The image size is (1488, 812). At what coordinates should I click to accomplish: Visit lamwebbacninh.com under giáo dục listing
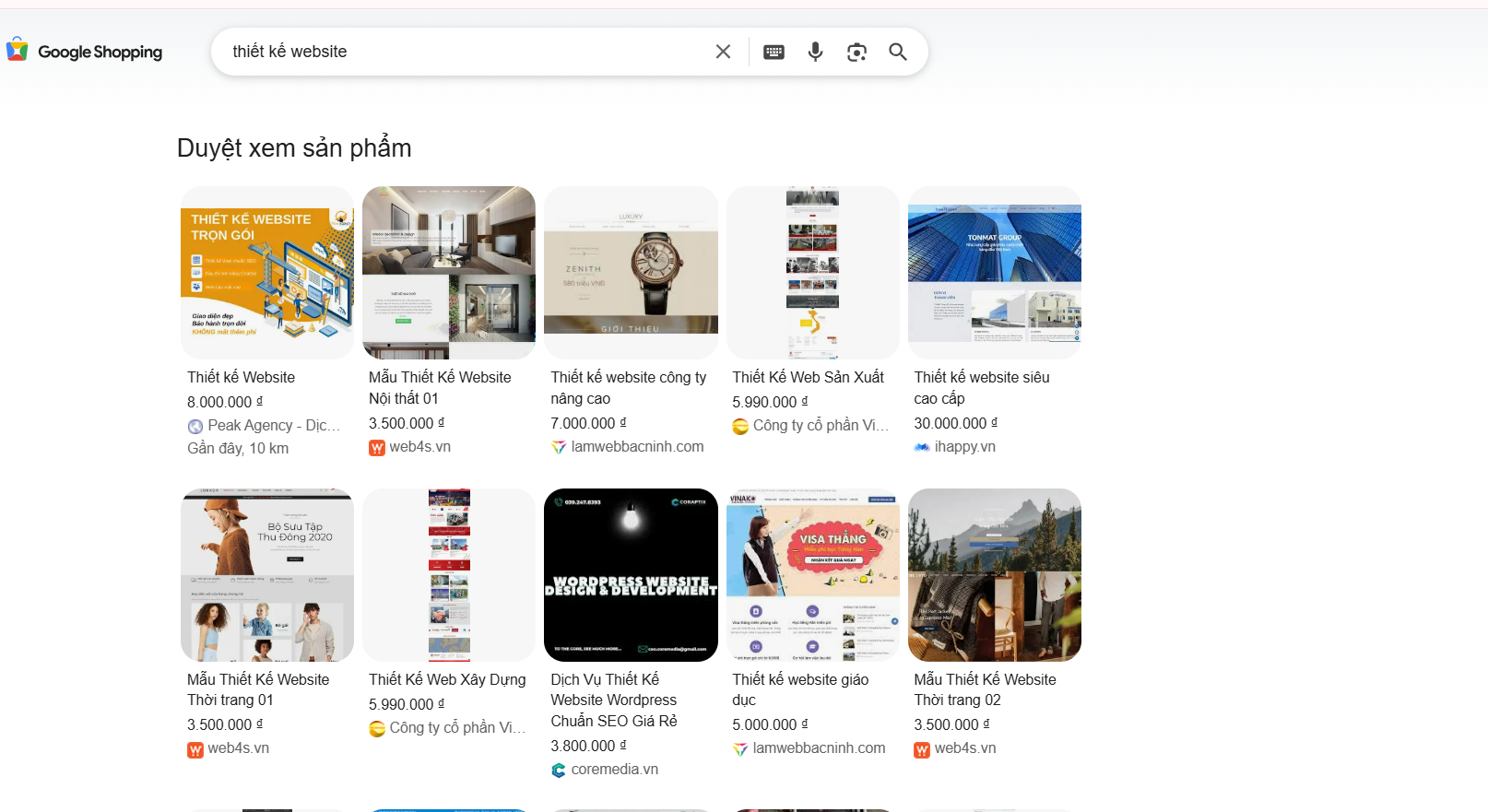click(x=819, y=748)
